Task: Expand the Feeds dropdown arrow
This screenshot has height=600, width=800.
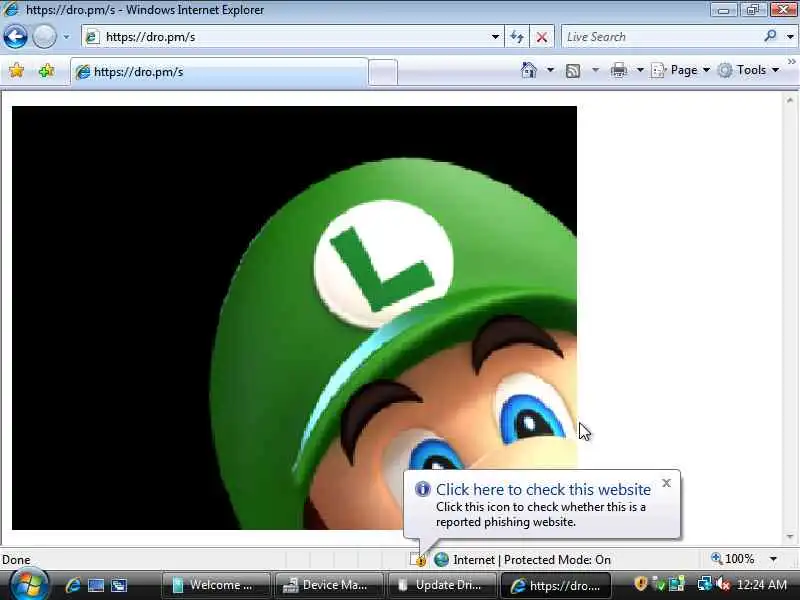Action: coord(595,70)
